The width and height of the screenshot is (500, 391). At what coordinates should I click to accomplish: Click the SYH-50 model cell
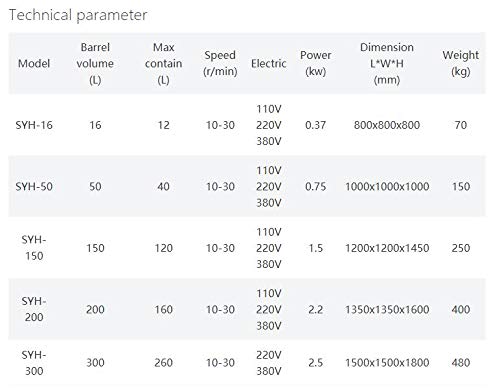point(34,186)
